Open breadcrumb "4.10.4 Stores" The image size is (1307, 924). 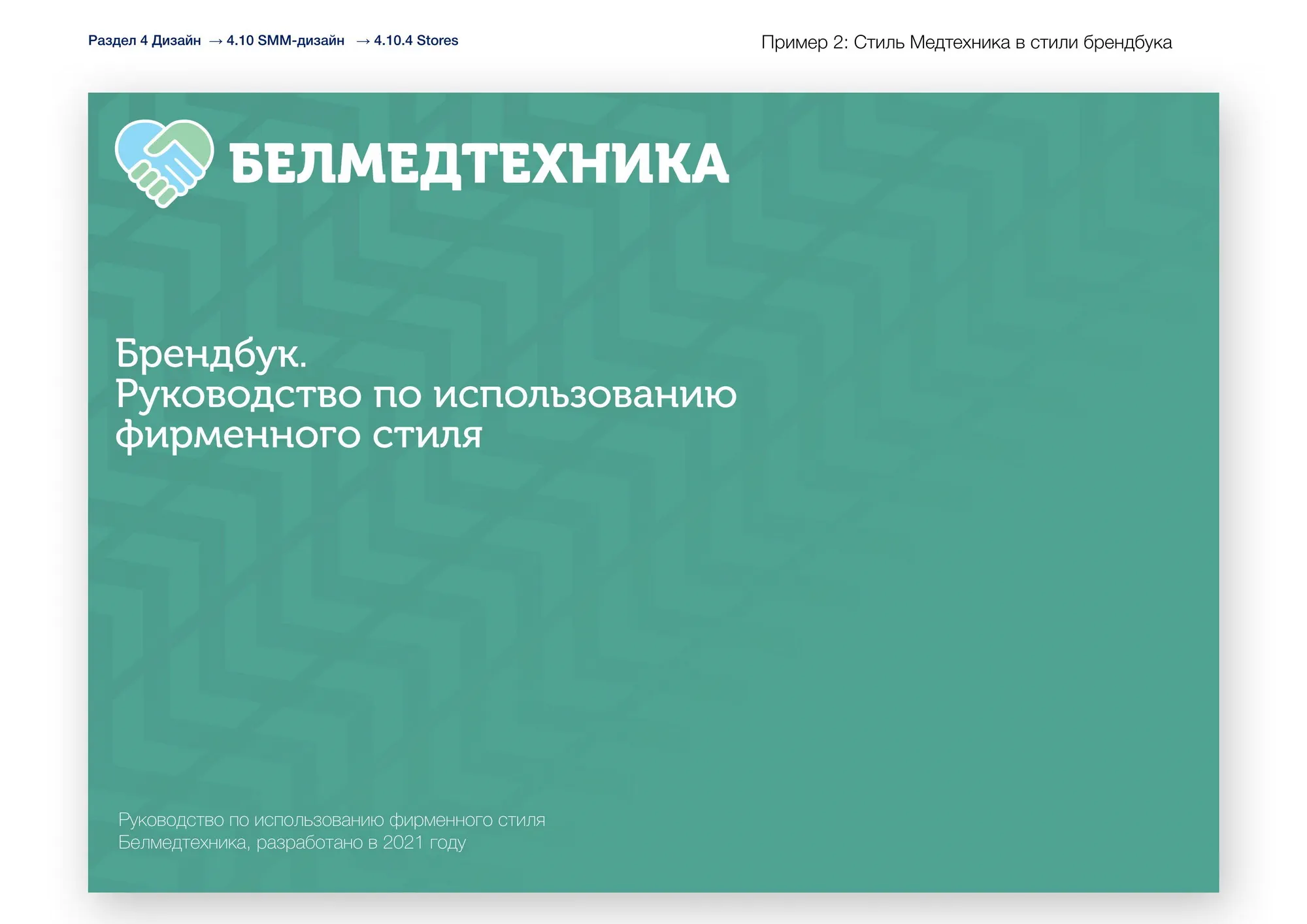pyautogui.click(x=416, y=41)
